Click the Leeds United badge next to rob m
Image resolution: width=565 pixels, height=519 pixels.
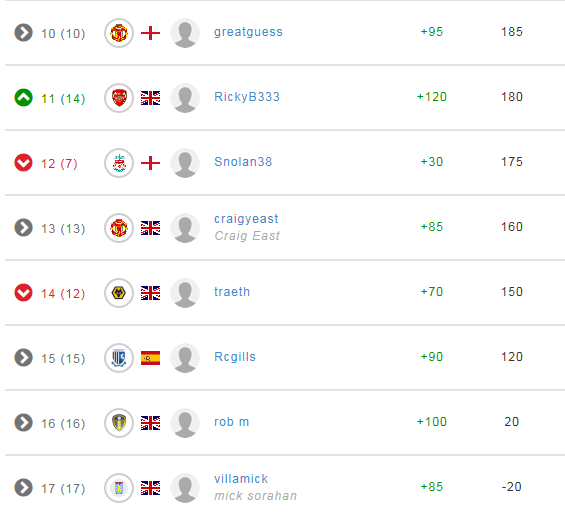[x=119, y=423]
